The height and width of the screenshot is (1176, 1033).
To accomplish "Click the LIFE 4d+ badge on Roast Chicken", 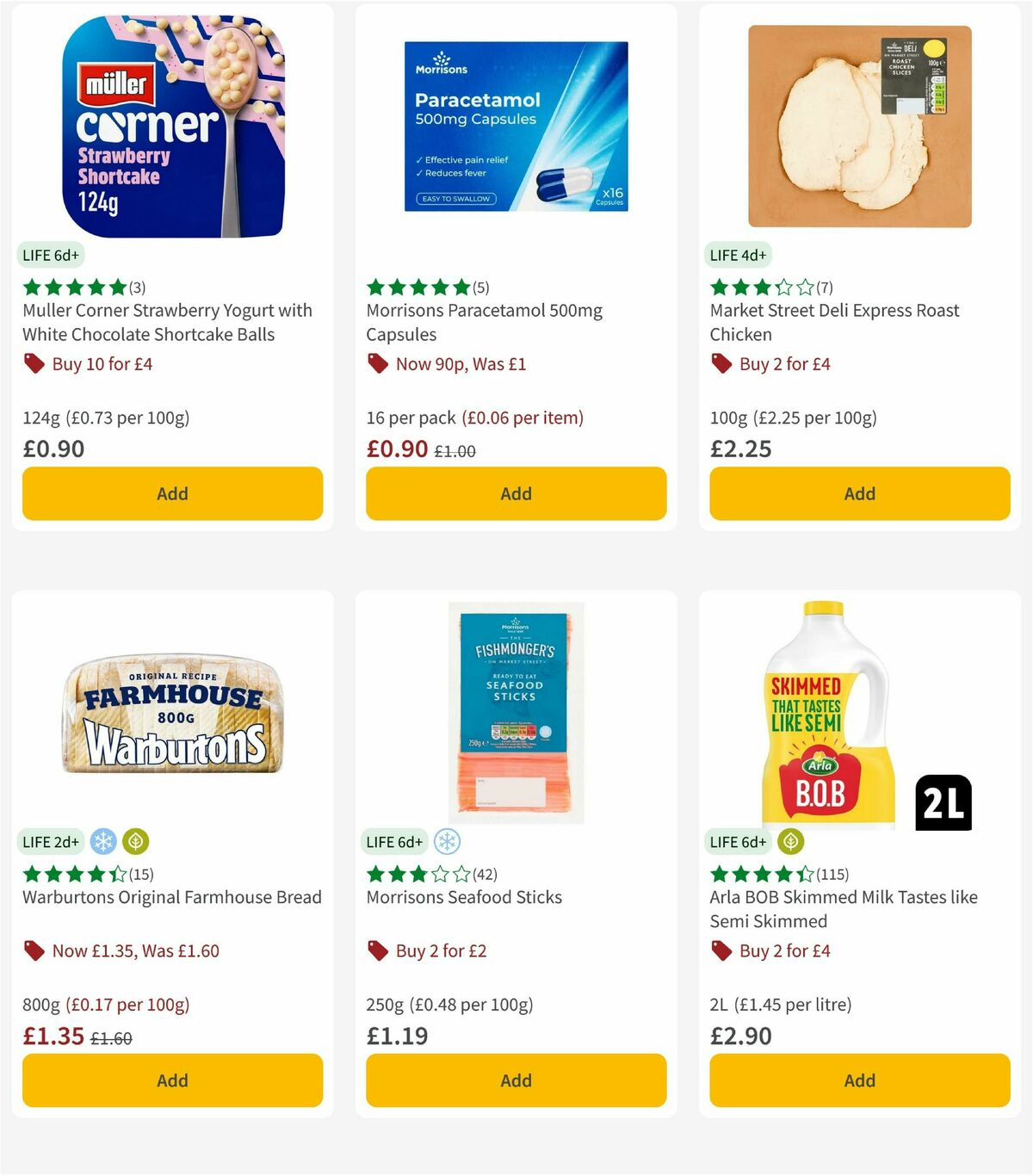I will (x=739, y=255).
